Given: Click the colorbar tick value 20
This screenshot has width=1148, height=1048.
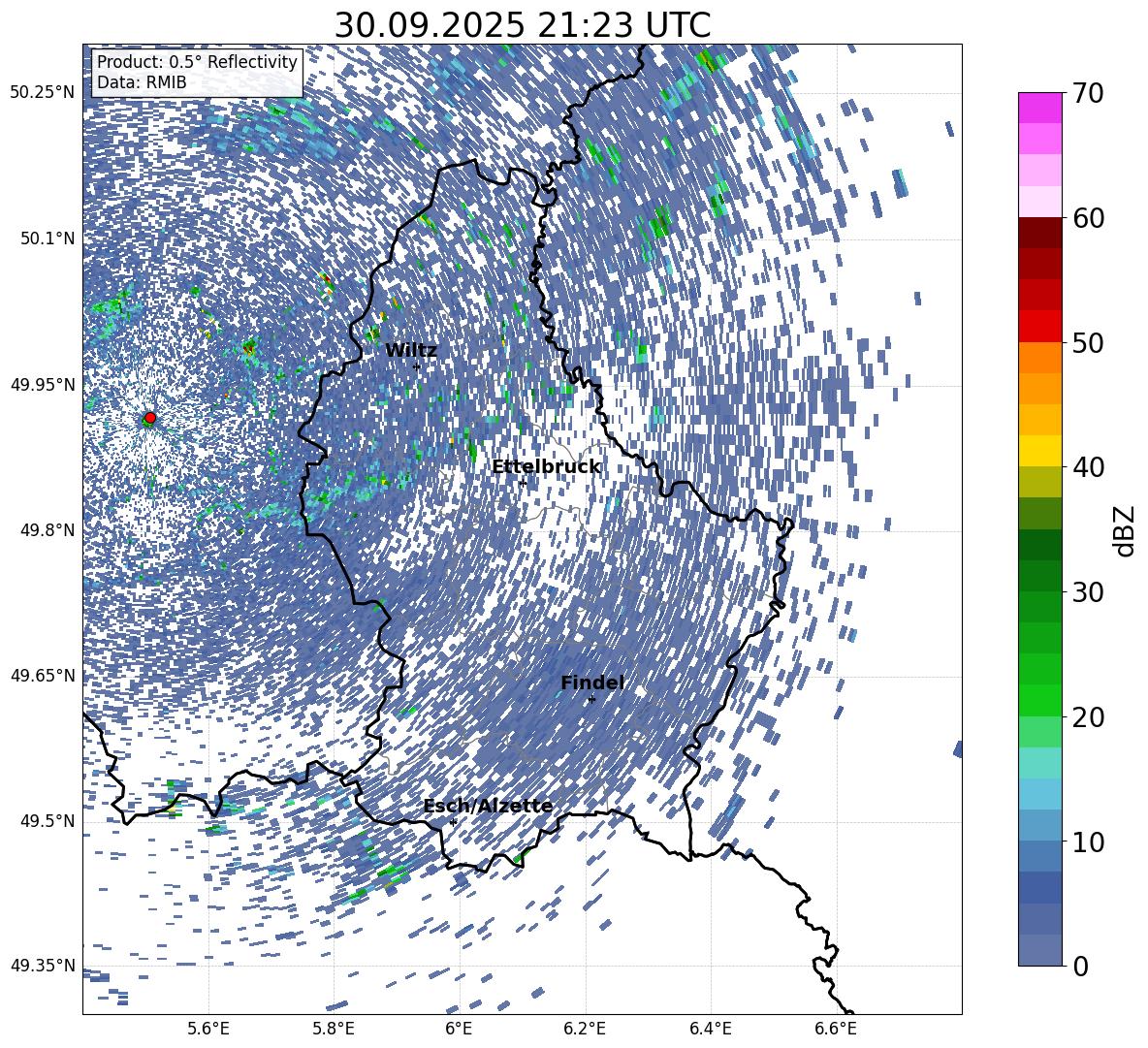Looking at the screenshot, I should coord(1088,716).
